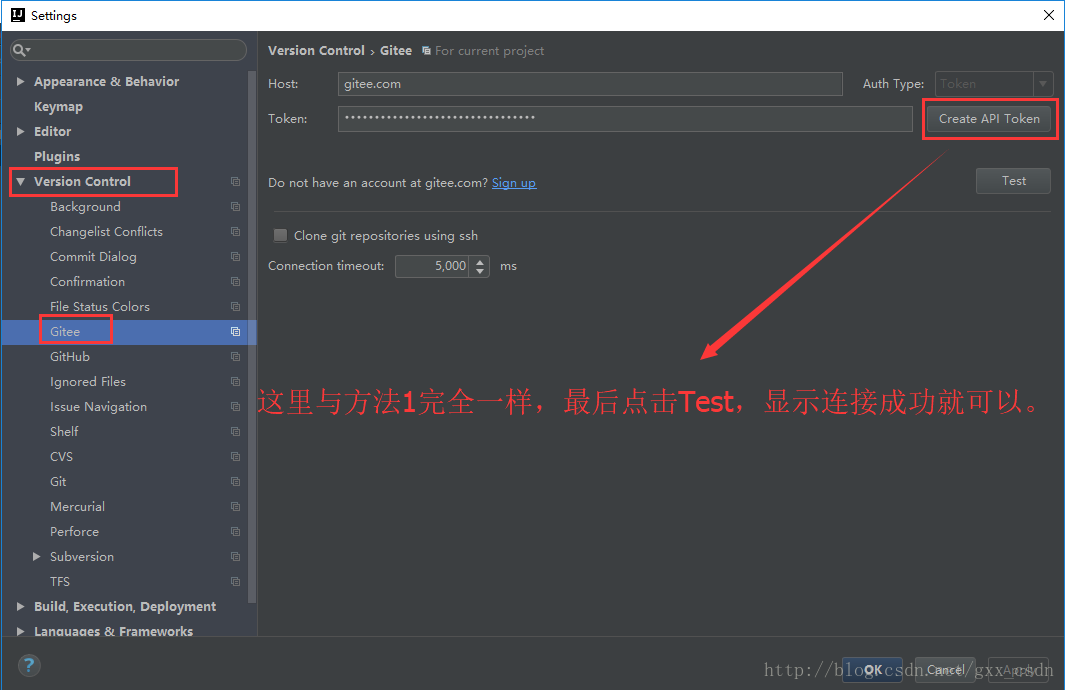The image size is (1065, 690).
Task: Select File Status Colors item
Action: tap(99, 306)
